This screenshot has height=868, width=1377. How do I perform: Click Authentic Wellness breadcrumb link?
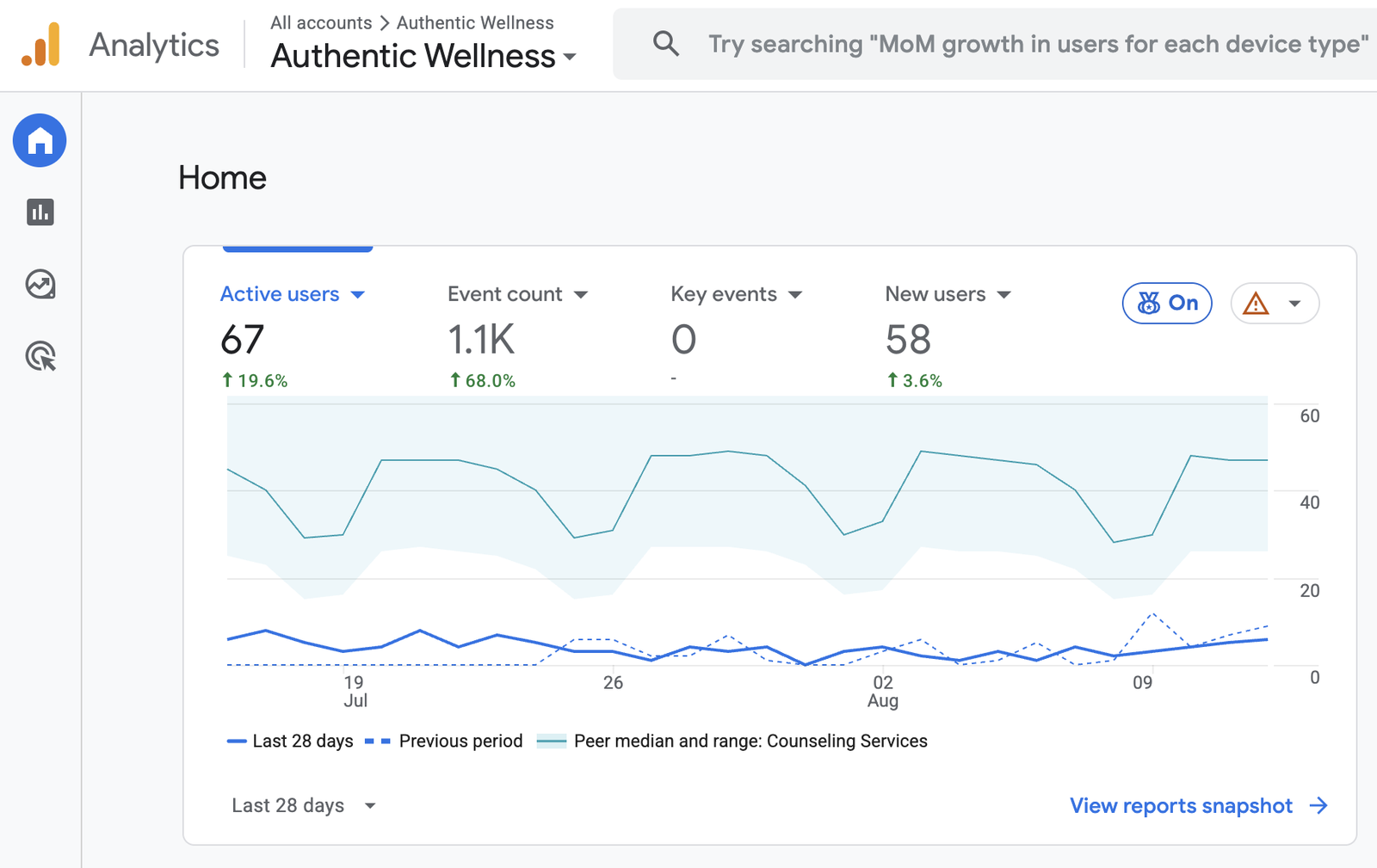(475, 23)
